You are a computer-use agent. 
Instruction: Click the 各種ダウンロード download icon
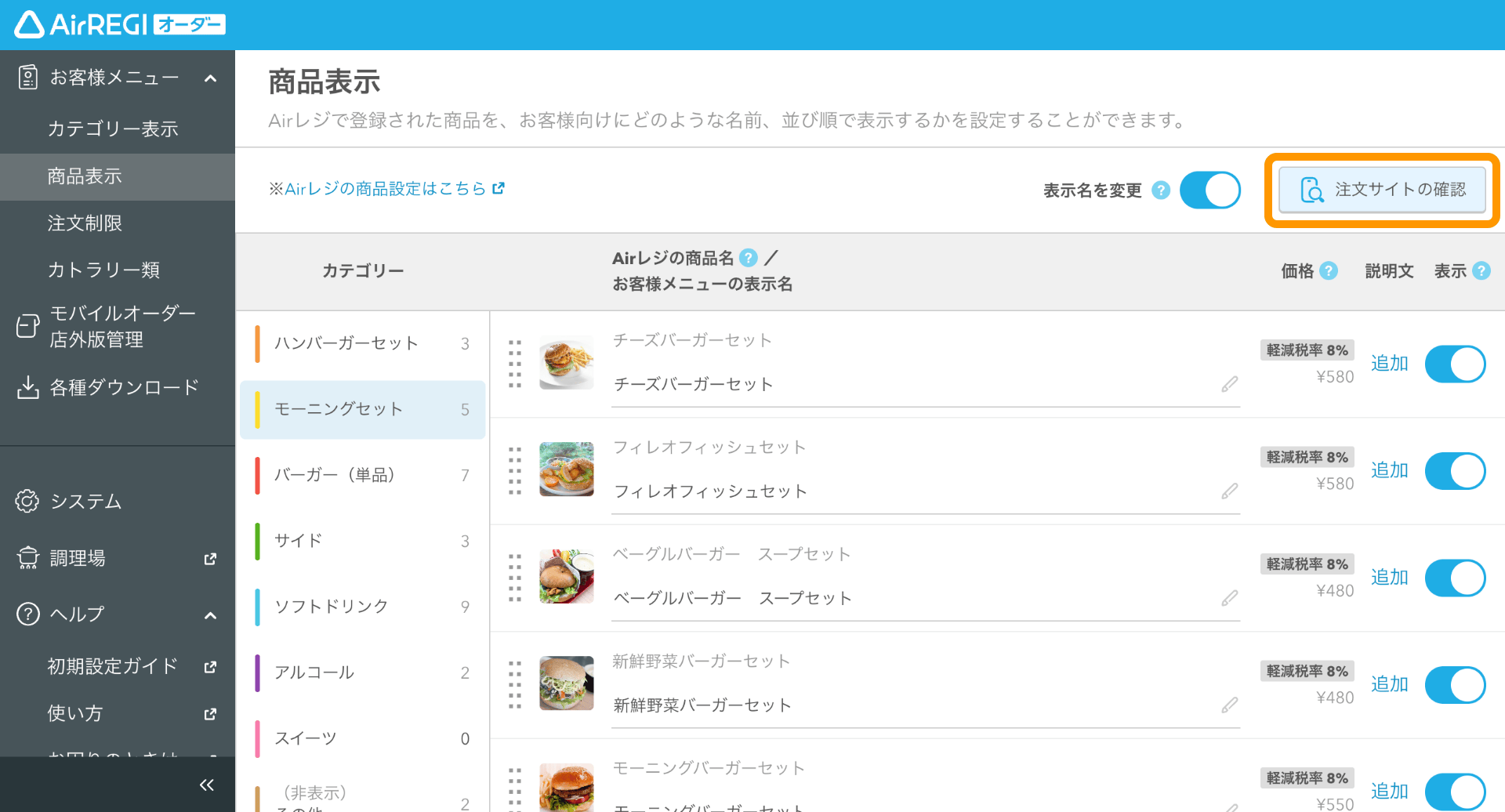27,386
